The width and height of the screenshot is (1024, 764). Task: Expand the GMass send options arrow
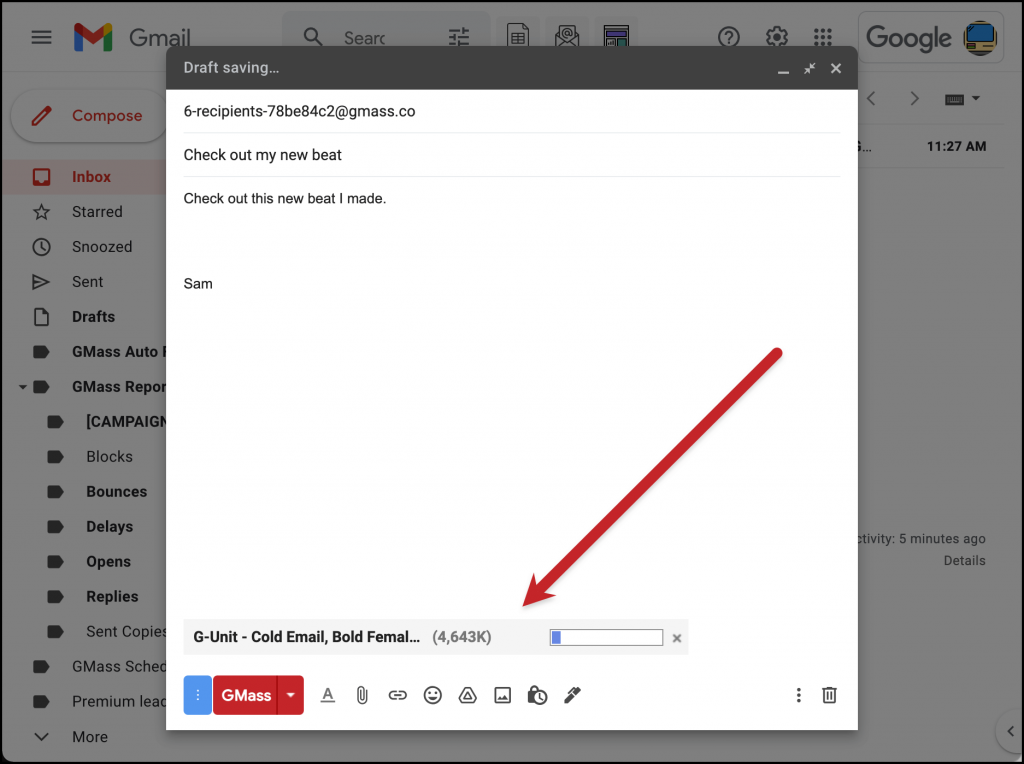[x=288, y=695]
